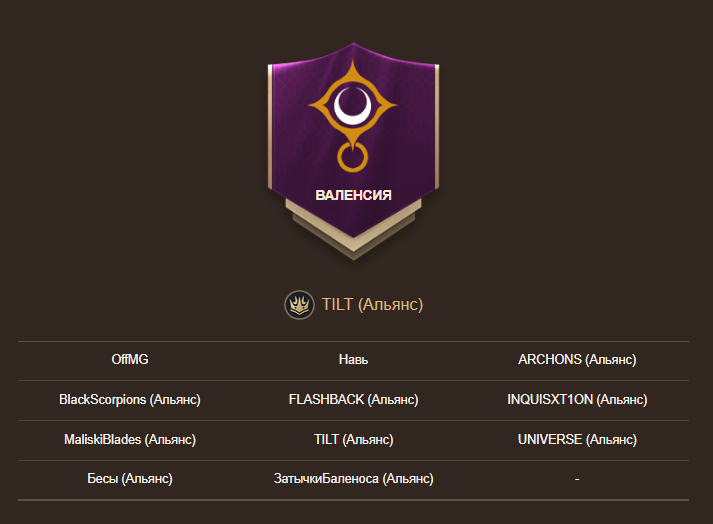Select the OffMG guild entry
Image resolution: width=713 pixels, height=524 pixels.
[x=130, y=359]
